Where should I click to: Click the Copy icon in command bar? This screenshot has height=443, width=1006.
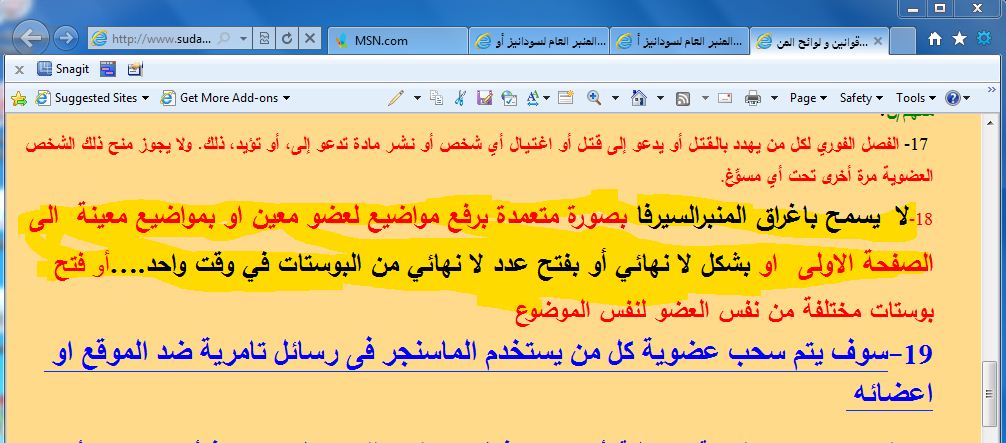pos(437,98)
